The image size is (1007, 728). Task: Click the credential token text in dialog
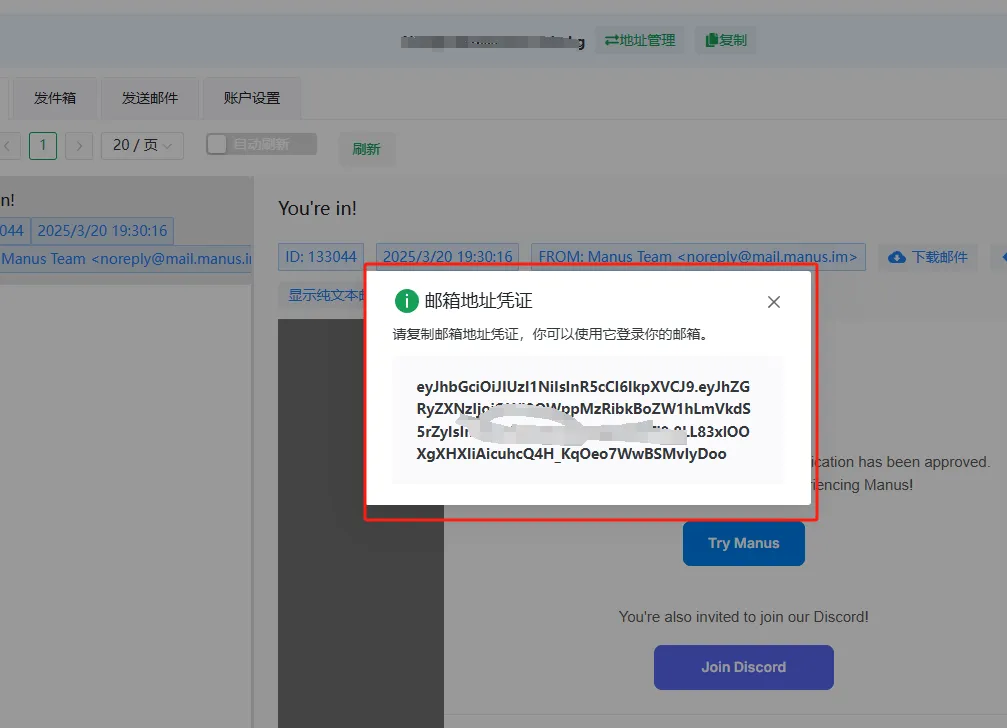583,420
